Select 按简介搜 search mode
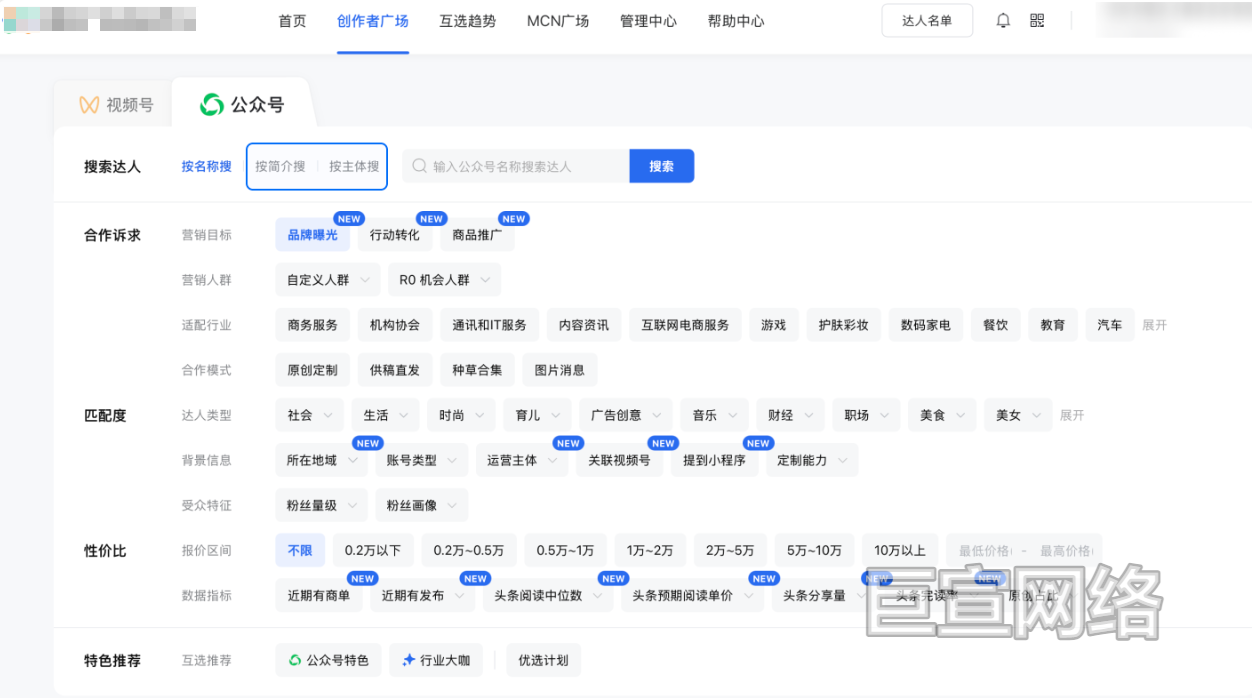The height and width of the screenshot is (698, 1252). click(x=280, y=166)
